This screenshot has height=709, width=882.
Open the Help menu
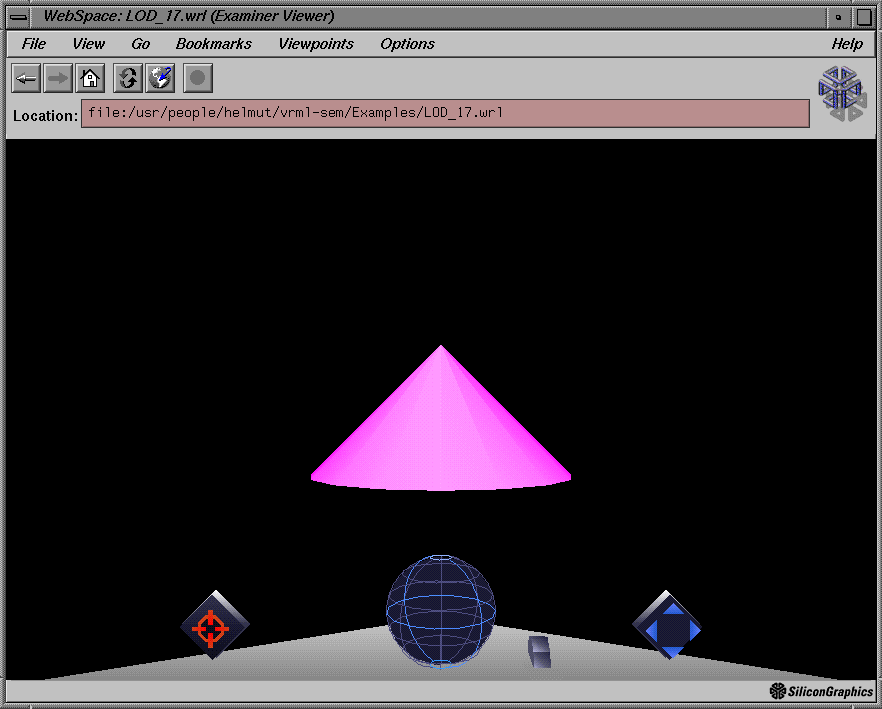(847, 44)
